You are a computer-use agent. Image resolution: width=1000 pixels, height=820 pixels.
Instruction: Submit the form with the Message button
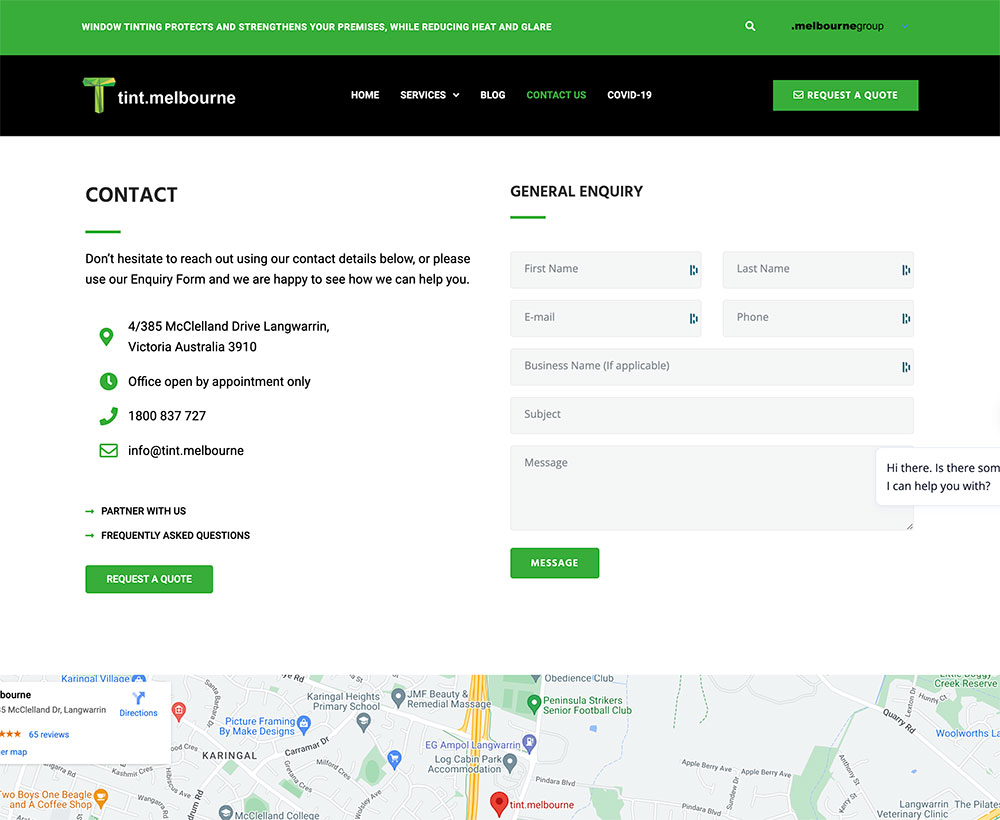click(554, 563)
